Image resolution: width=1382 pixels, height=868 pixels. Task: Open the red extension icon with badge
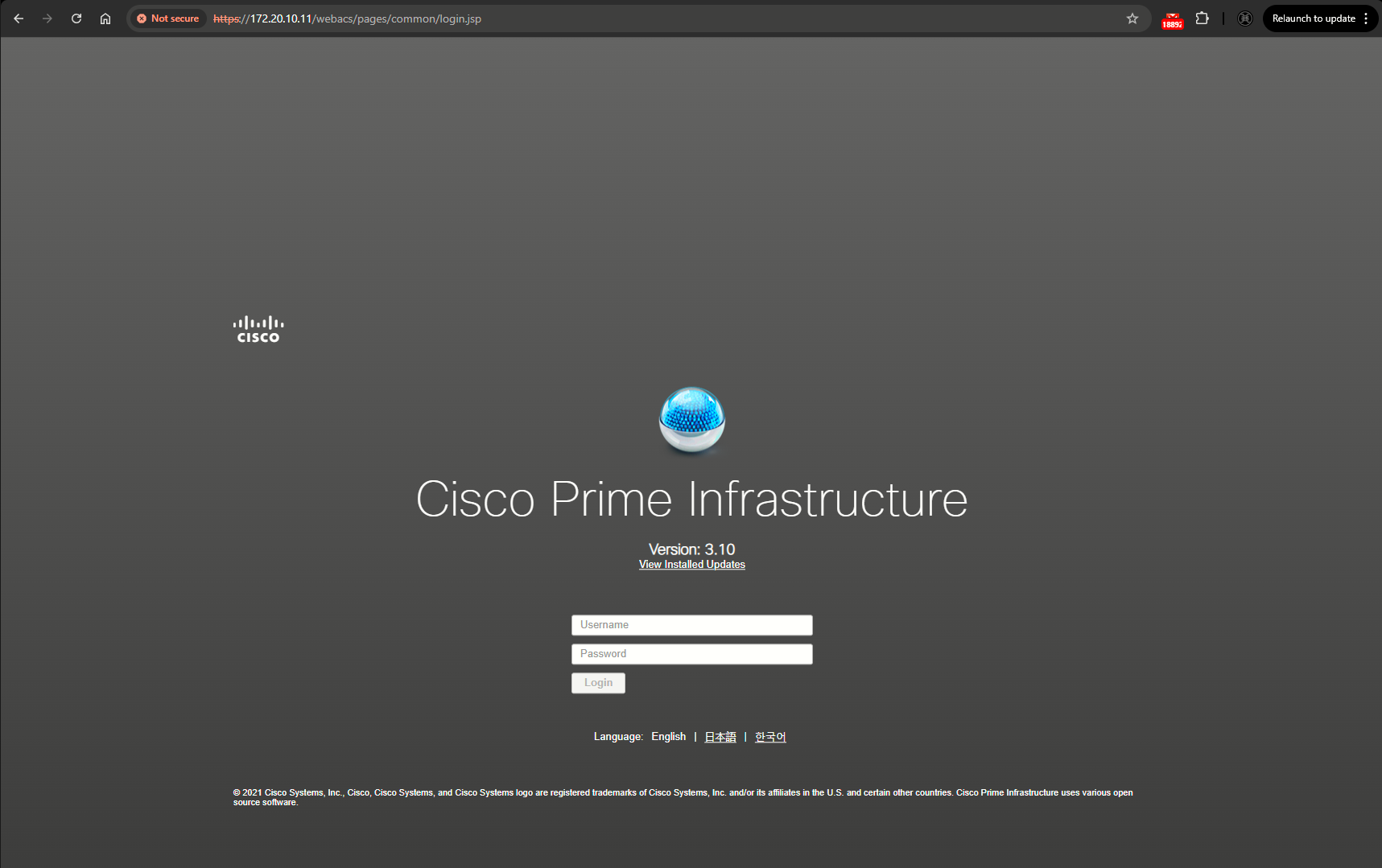[x=1173, y=19]
